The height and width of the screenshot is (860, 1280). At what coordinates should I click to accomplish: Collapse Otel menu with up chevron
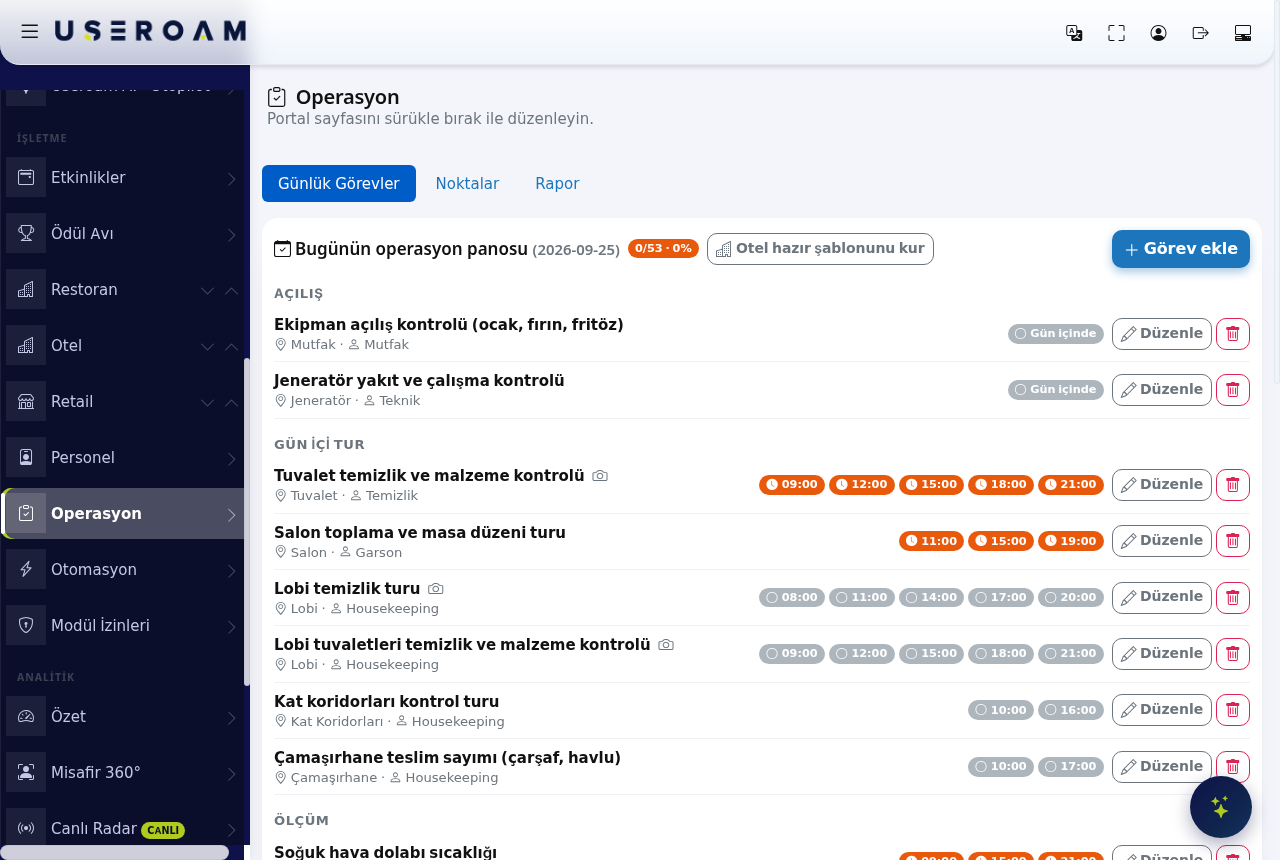pyautogui.click(x=231, y=346)
